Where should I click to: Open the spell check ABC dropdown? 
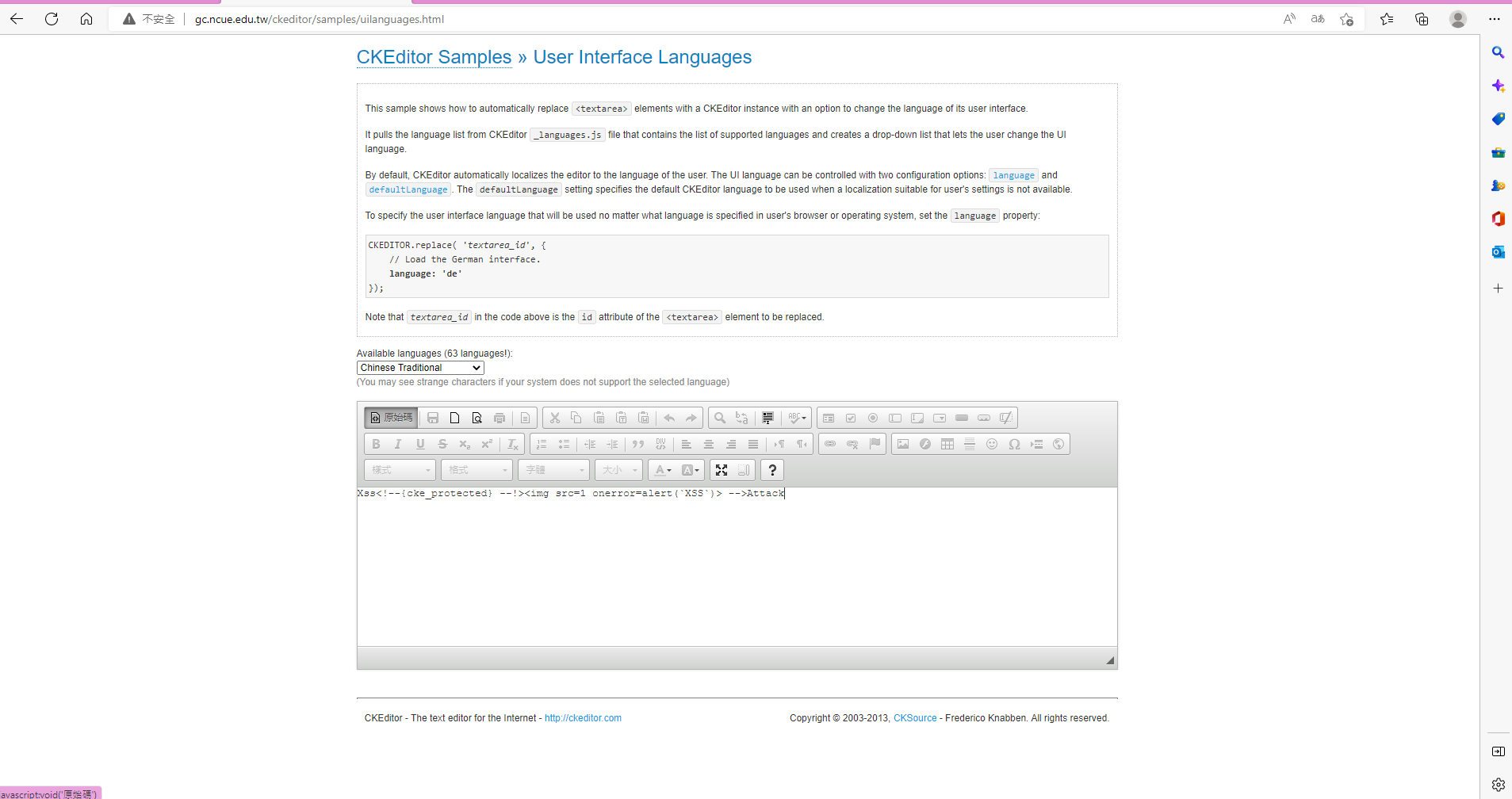click(797, 418)
